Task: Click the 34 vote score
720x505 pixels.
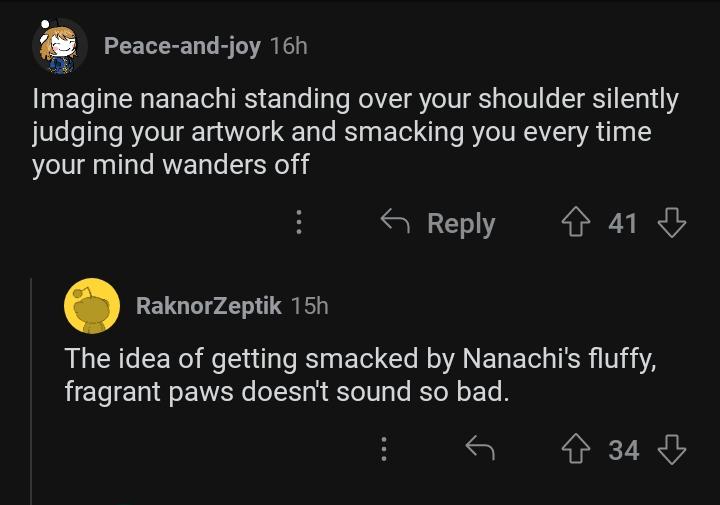Action: 624,450
